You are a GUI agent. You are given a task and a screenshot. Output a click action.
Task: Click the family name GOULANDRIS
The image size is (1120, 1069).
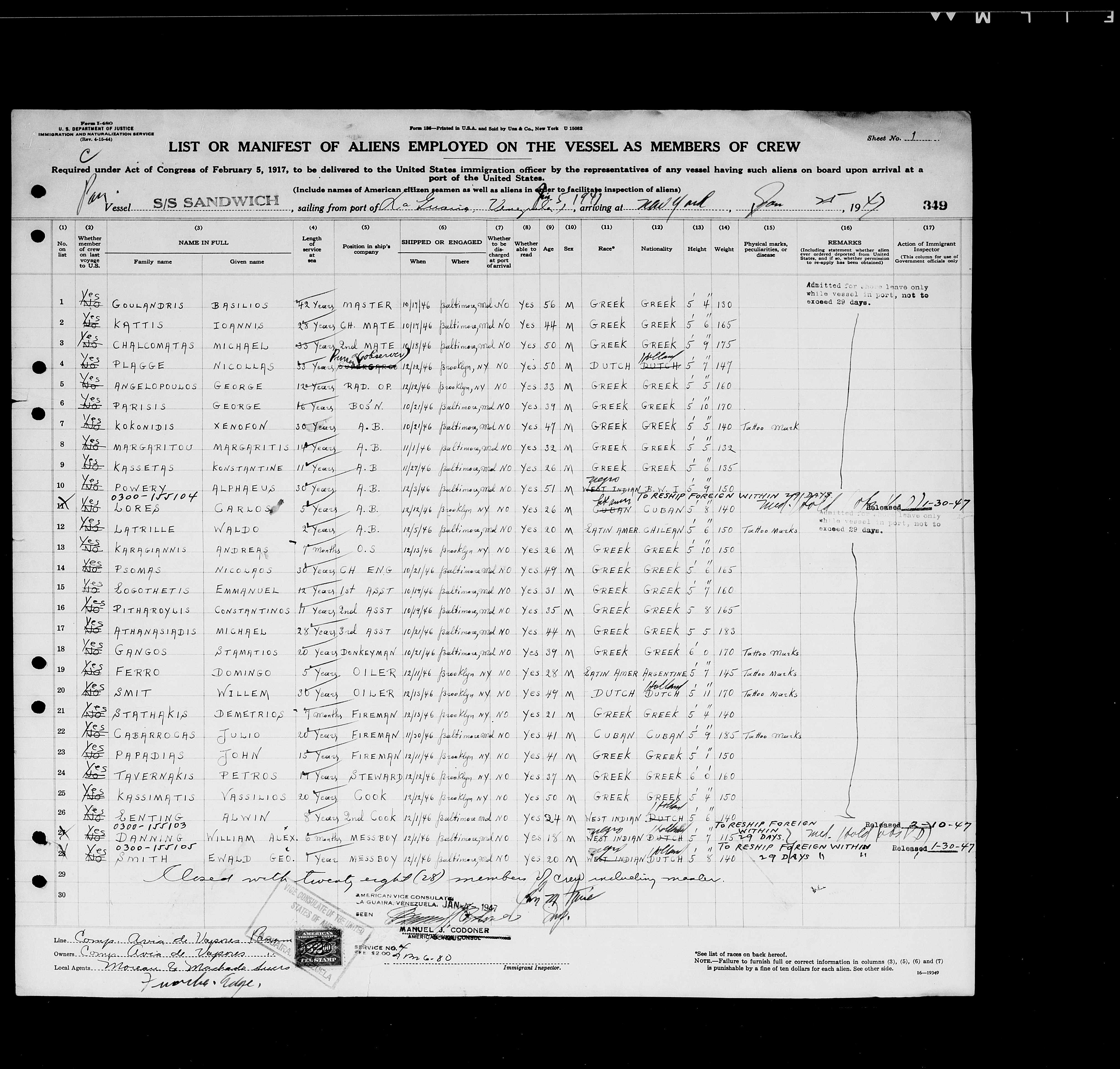pos(148,305)
